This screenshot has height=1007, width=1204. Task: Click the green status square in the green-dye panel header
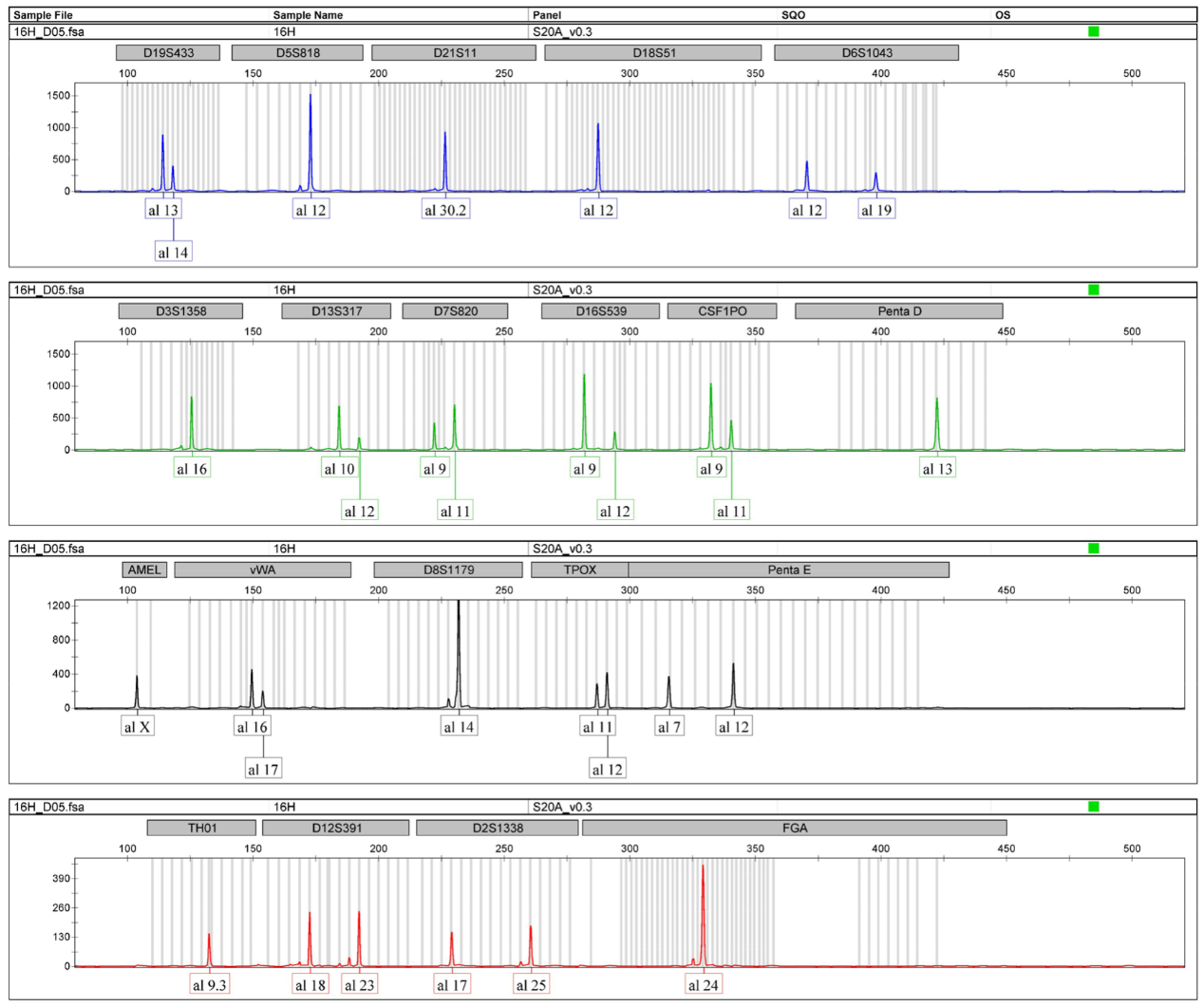tap(1093, 289)
